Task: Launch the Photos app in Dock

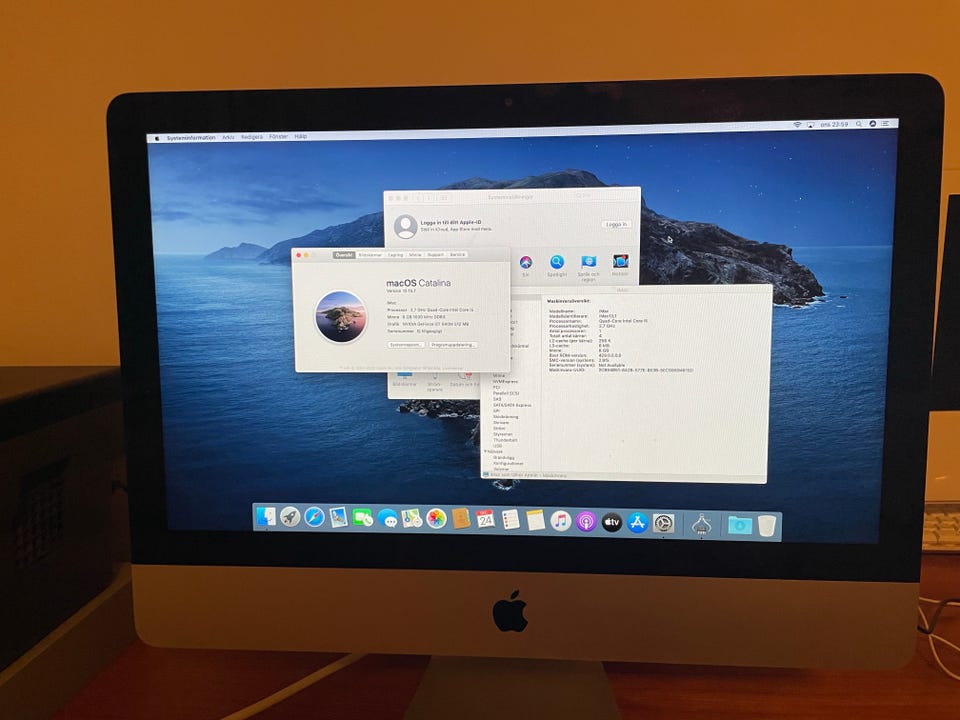Action: (x=436, y=518)
